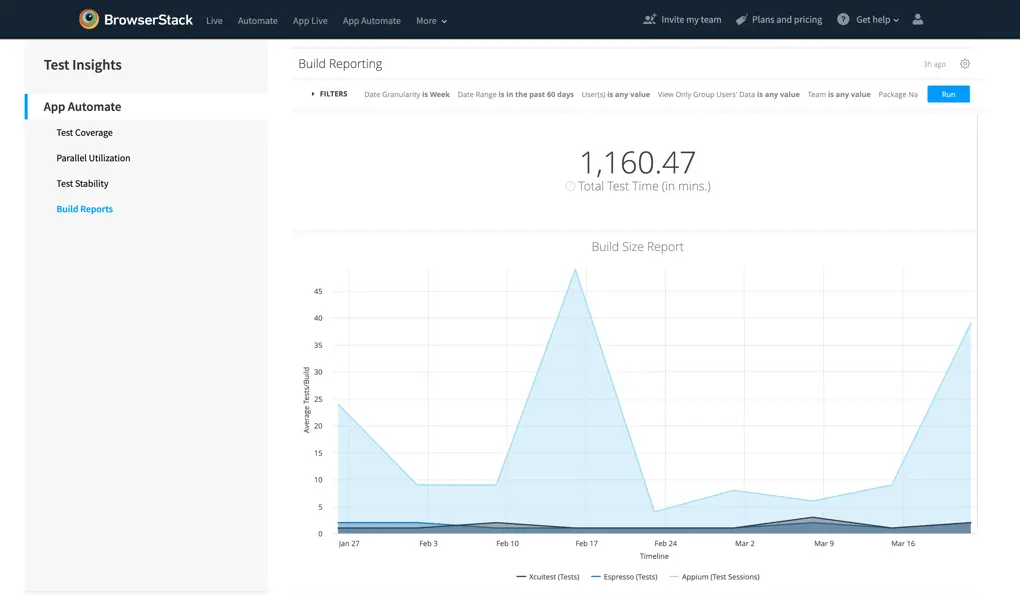The height and width of the screenshot is (595, 1020).
Task: Click the BrowserStack logo icon
Action: (x=89, y=19)
